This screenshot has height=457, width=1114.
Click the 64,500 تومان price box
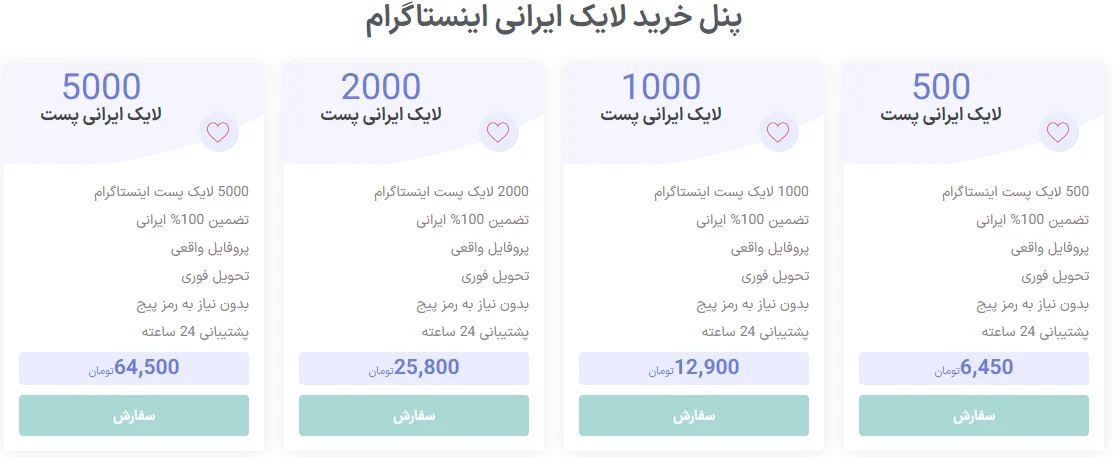click(134, 368)
